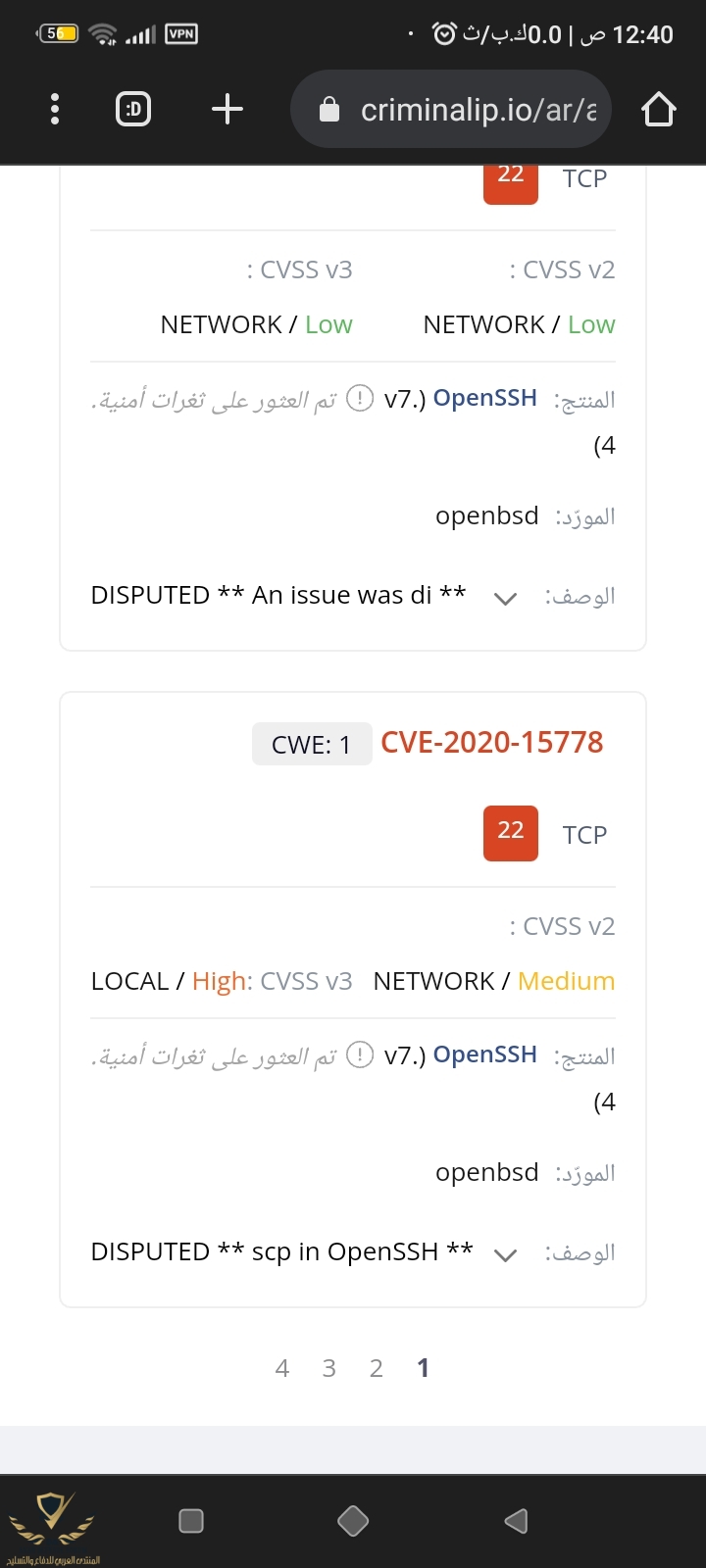Open the Android recent apps button
706x1568 pixels.
click(191, 1520)
